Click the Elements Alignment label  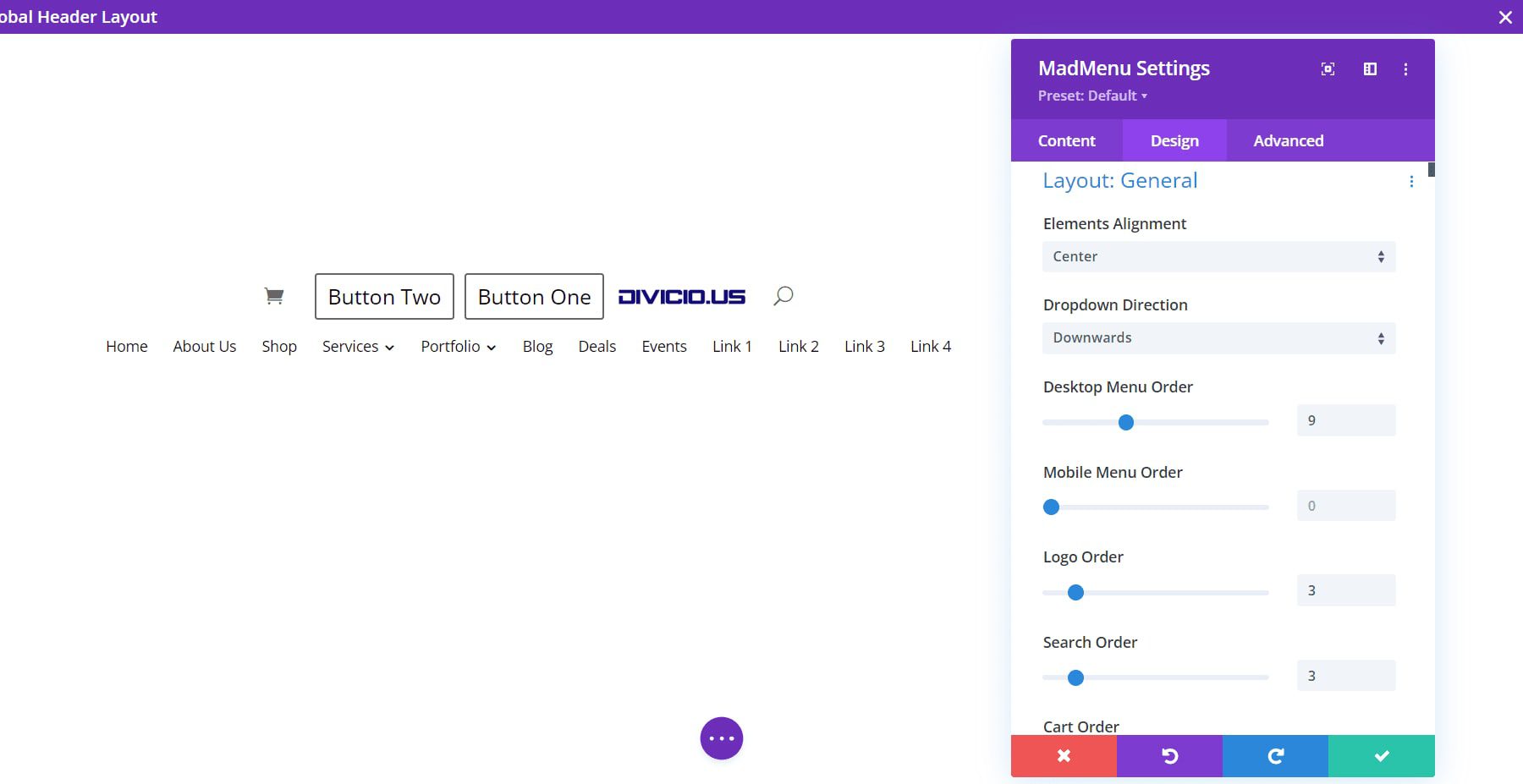tap(1114, 224)
